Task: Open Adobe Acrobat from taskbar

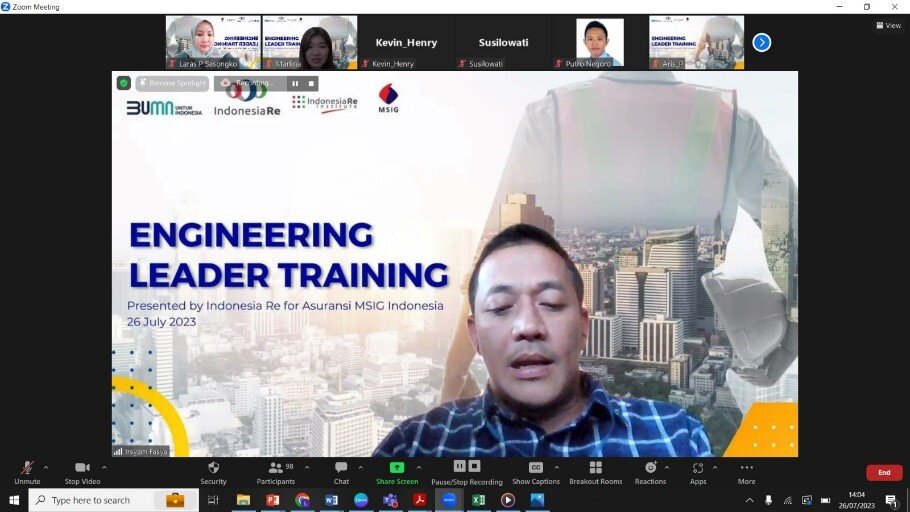Action: (x=420, y=500)
